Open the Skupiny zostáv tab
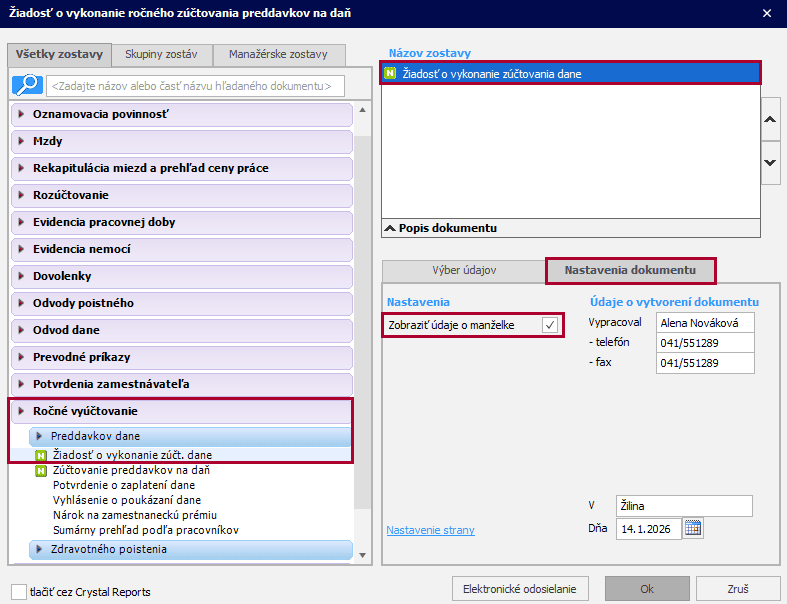 coord(161,55)
